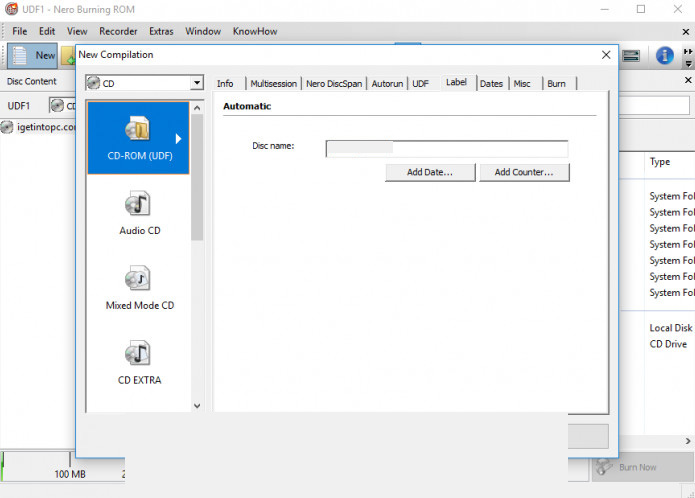Open the KnowHow menu
The height and width of the screenshot is (498, 695).
point(255,31)
